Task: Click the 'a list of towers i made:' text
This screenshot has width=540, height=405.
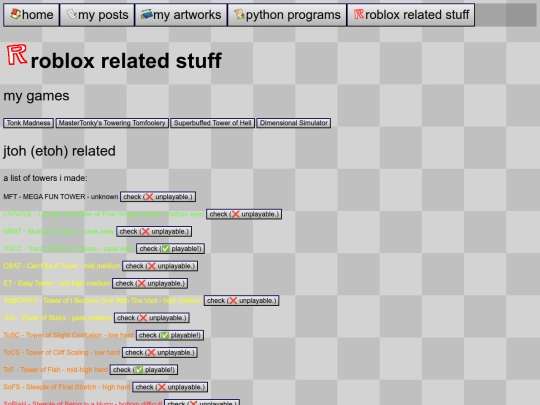Action: click(x=45, y=178)
